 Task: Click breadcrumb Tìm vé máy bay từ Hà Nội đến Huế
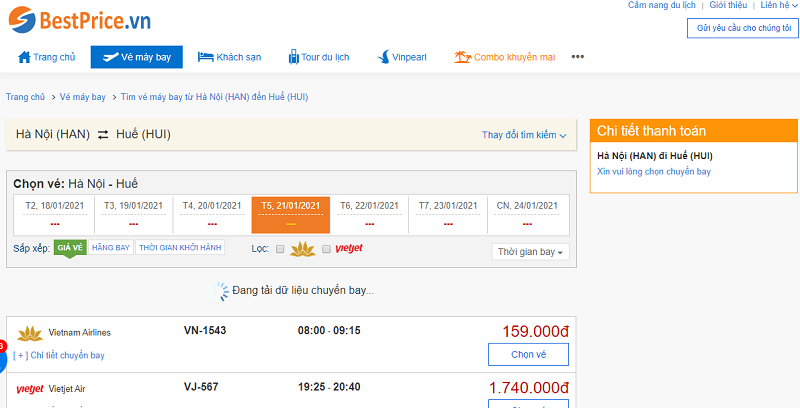tap(214, 97)
